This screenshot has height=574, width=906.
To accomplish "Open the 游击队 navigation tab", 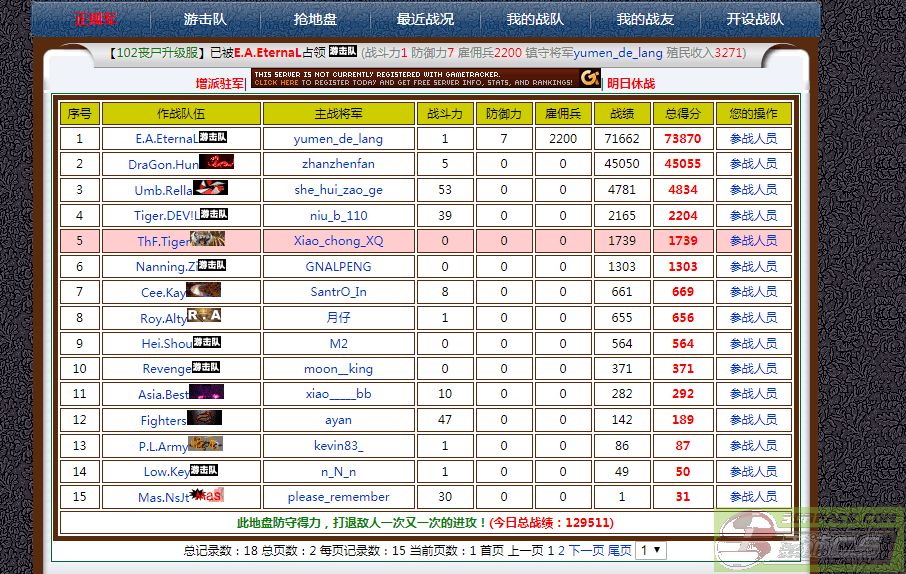I will [x=205, y=19].
